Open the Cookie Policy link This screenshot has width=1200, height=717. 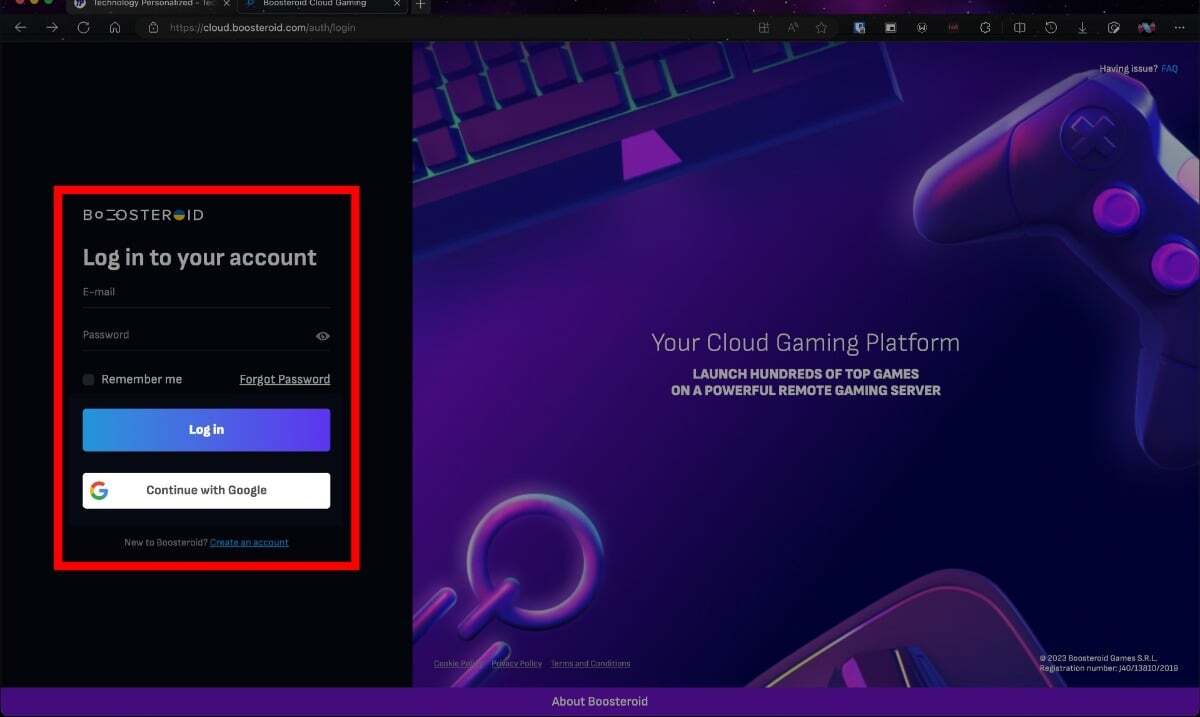tap(457, 664)
